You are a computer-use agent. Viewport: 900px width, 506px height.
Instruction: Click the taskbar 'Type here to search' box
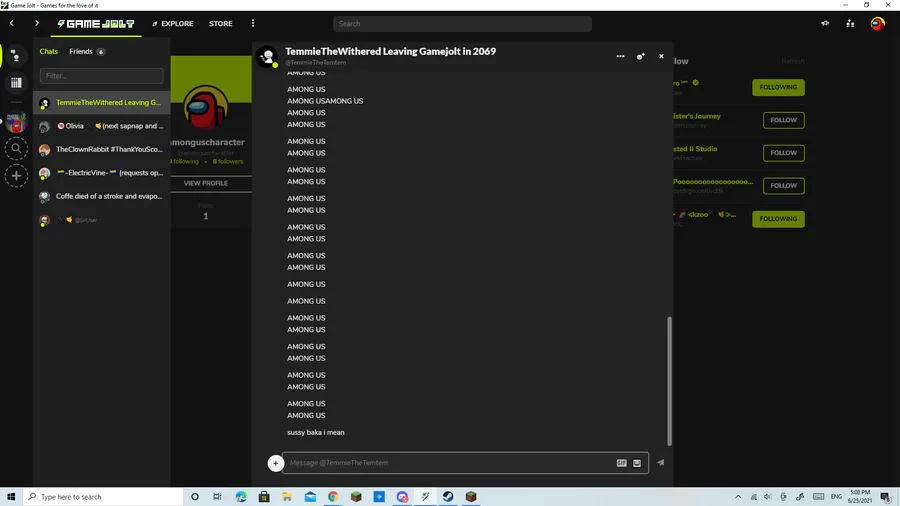(103, 497)
